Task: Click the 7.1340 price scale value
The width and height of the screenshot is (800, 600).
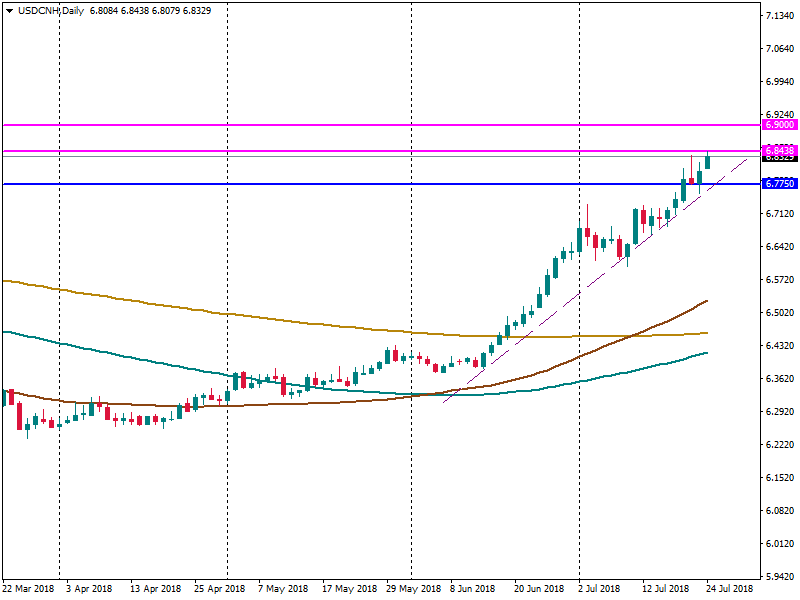Action: (779, 17)
